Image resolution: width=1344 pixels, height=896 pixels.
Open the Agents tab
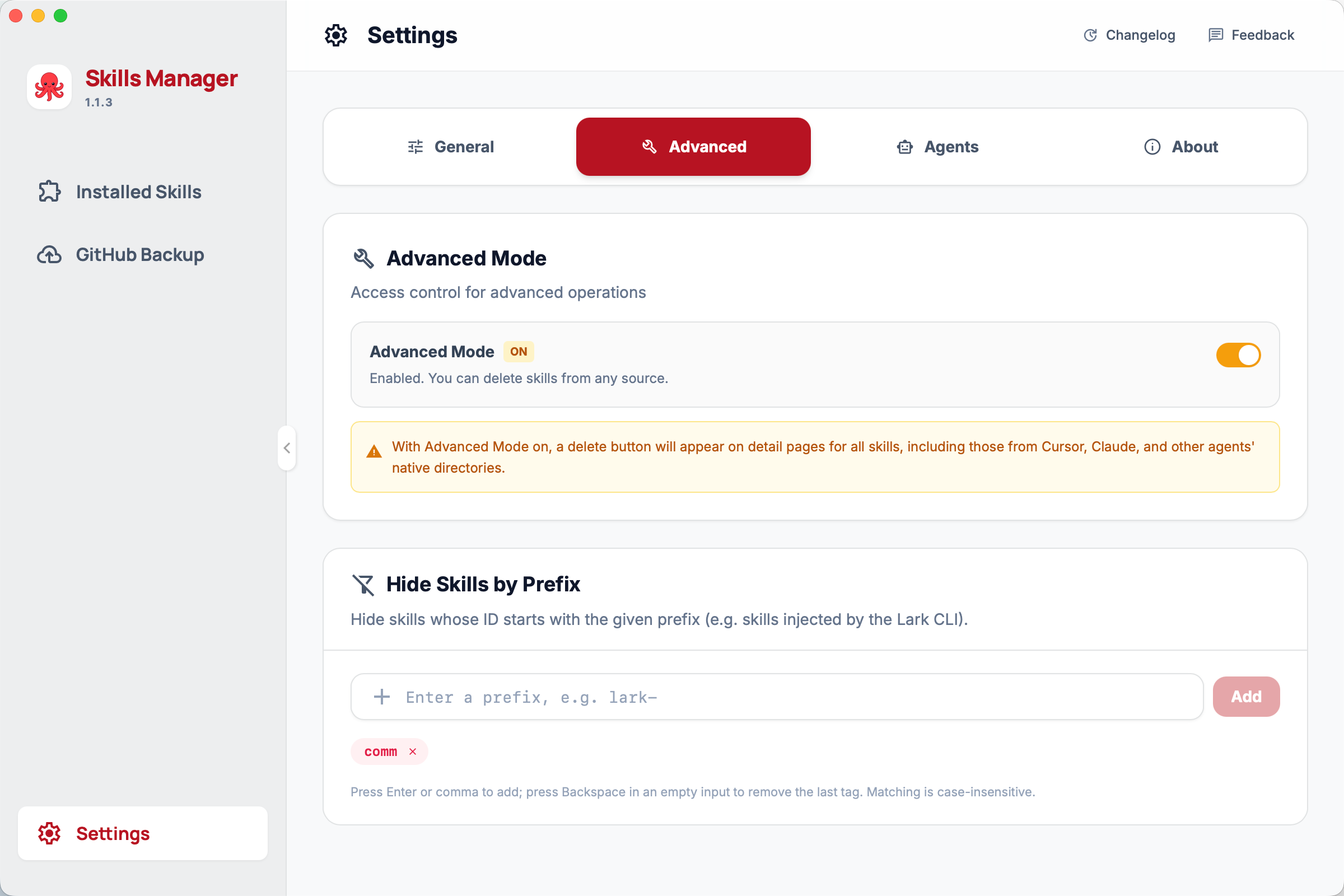pos(937,147)
